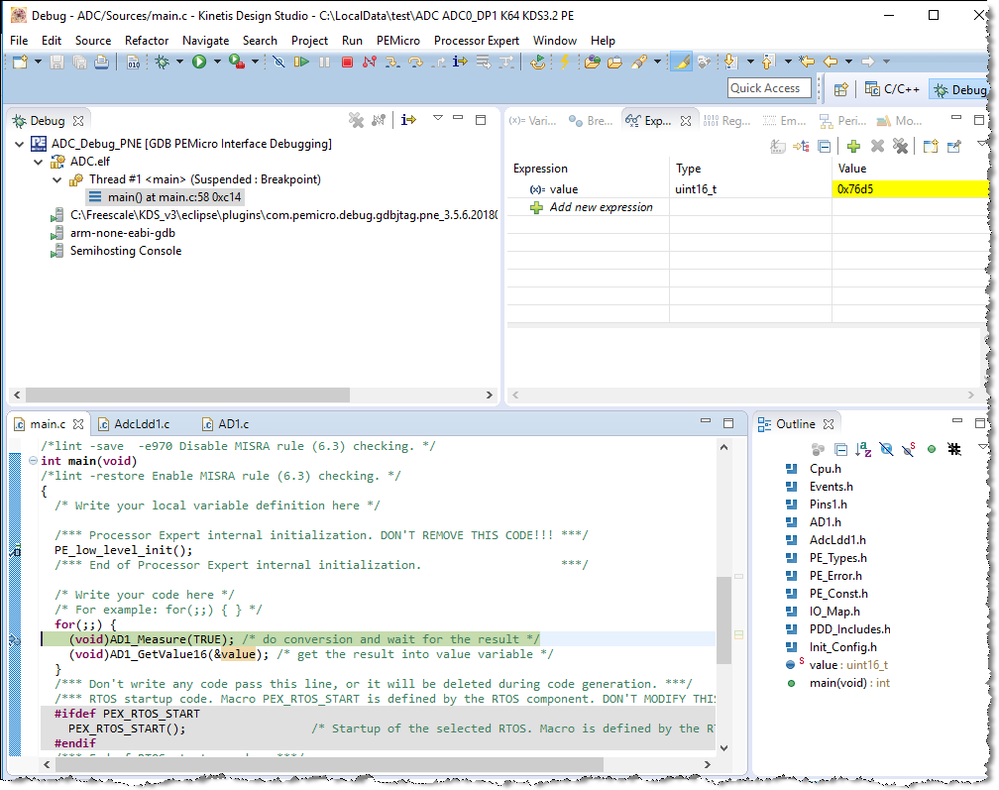Open the Debug view menu triangle

point(438,118)
